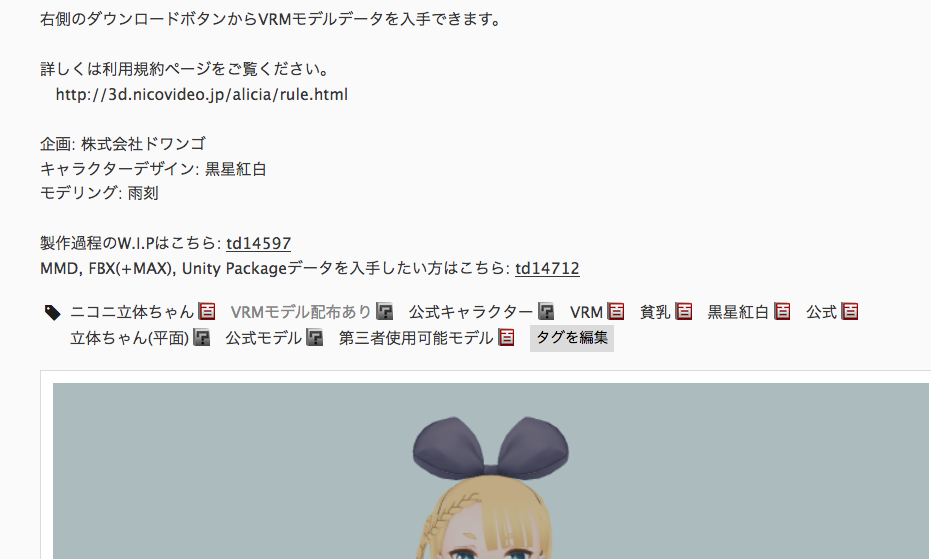Click the 右側のダウンロードボタン description line
Image resolution: width=931 pixels, height=559 pixels.
pyautogui.click(x=271, y=20)
